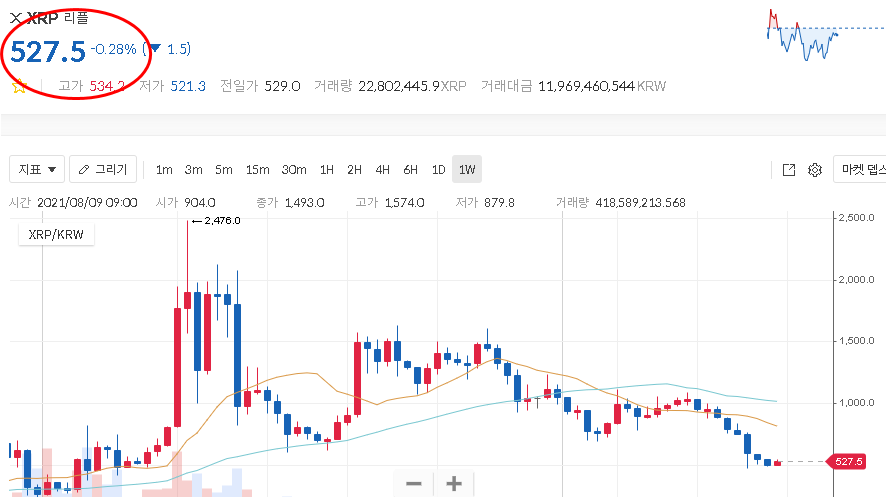Click the 2,500.0 price axis label
886x497 pixels.
click(x=856, y=217)
